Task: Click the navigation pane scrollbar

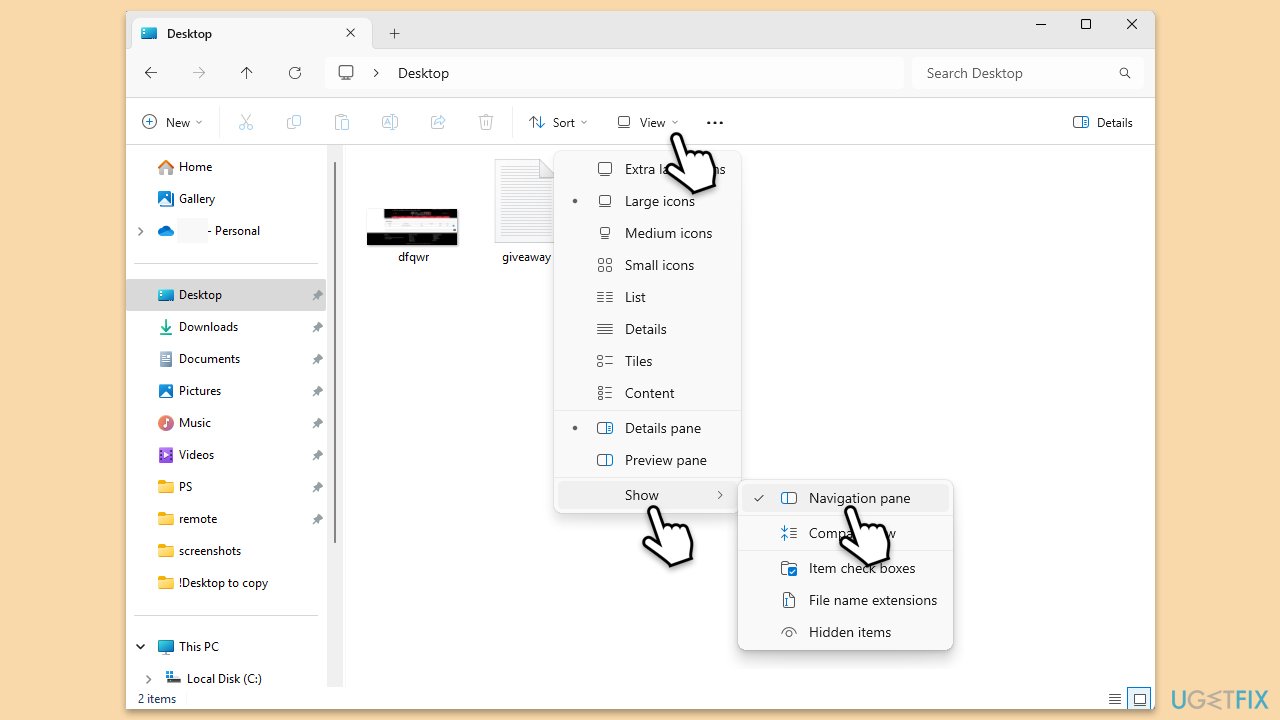Action: 335,350
